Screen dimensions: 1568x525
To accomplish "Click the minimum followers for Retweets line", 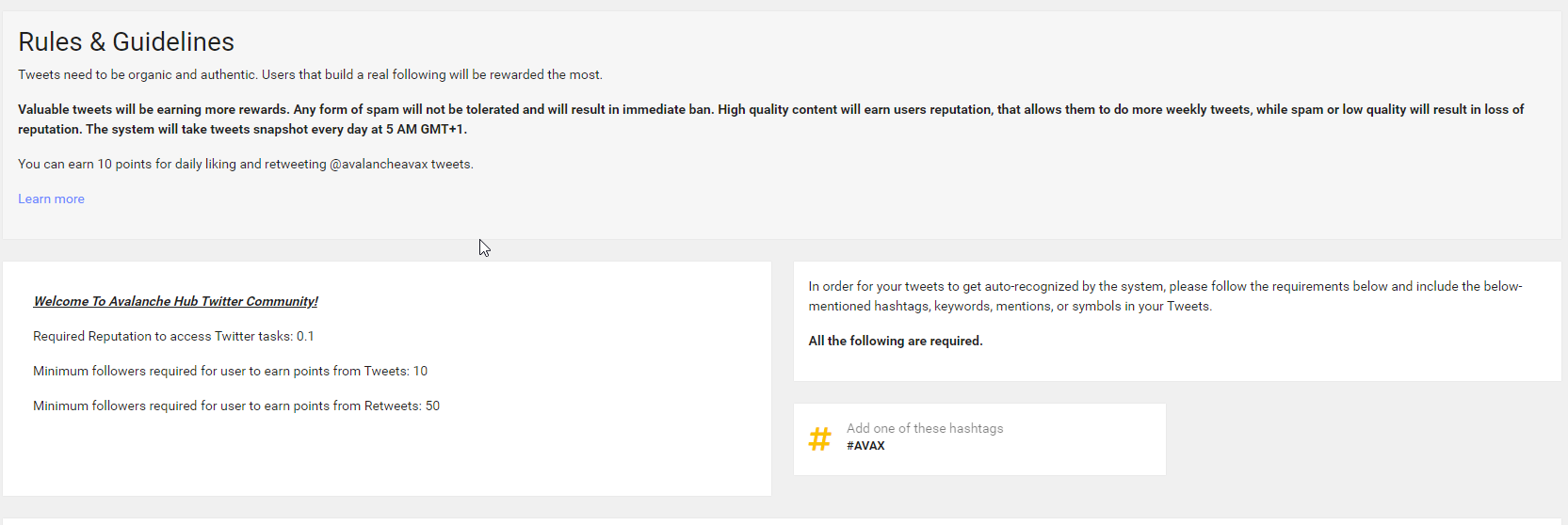I will point(236,406).
